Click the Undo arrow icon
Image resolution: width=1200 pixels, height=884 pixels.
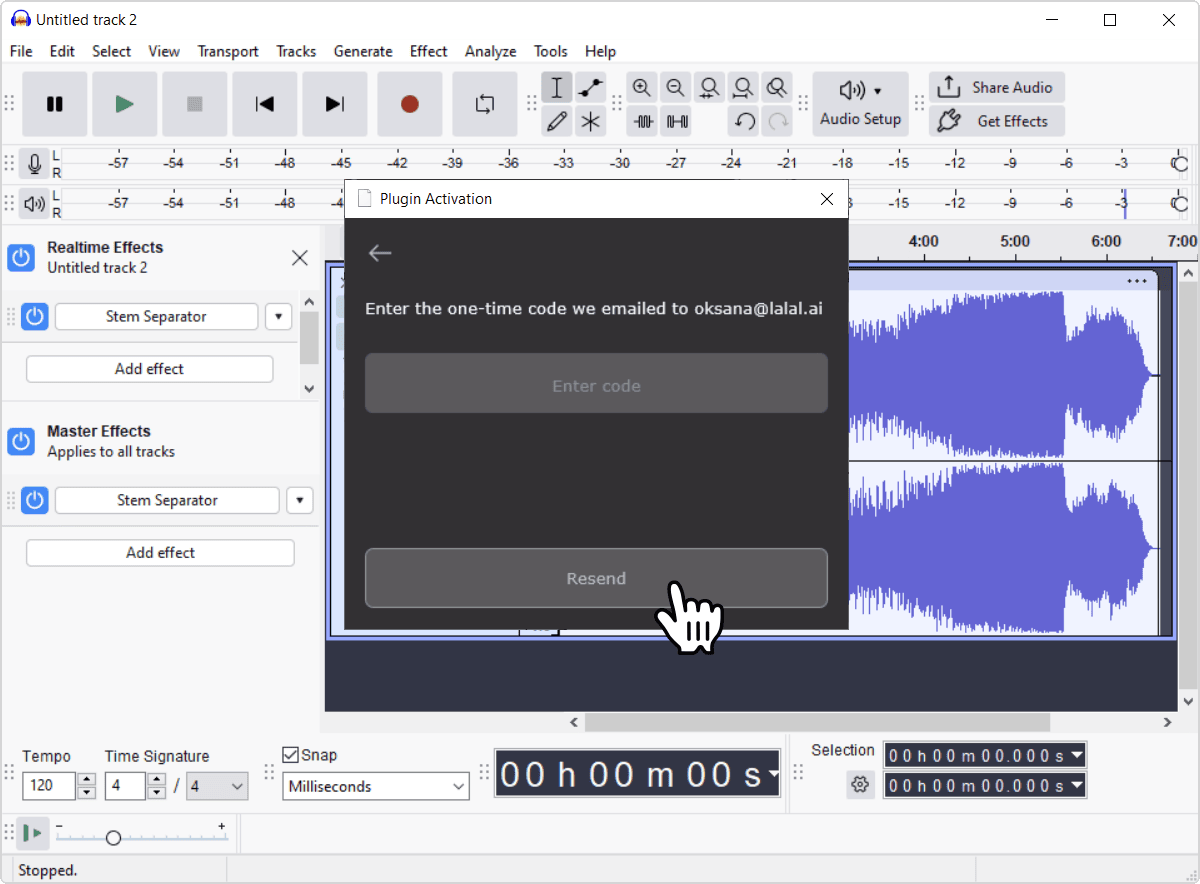[x=743, y=122]
